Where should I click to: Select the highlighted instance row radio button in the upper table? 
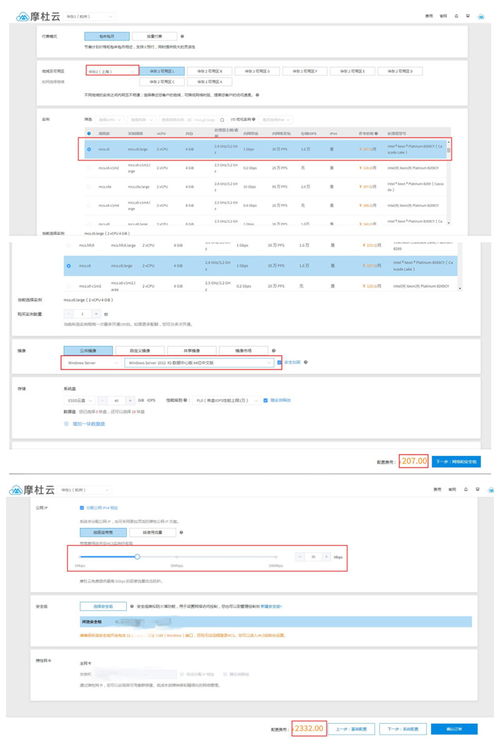89,149
